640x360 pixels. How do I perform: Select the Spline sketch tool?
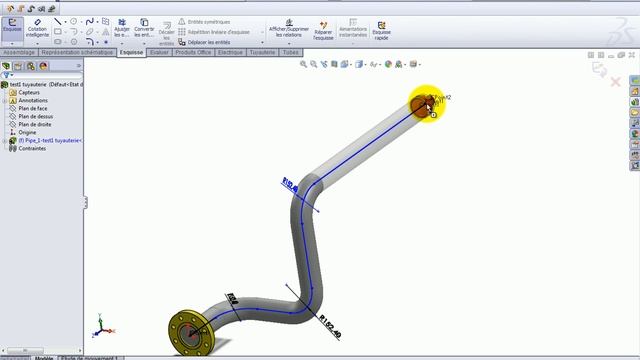tap(89, 21)
